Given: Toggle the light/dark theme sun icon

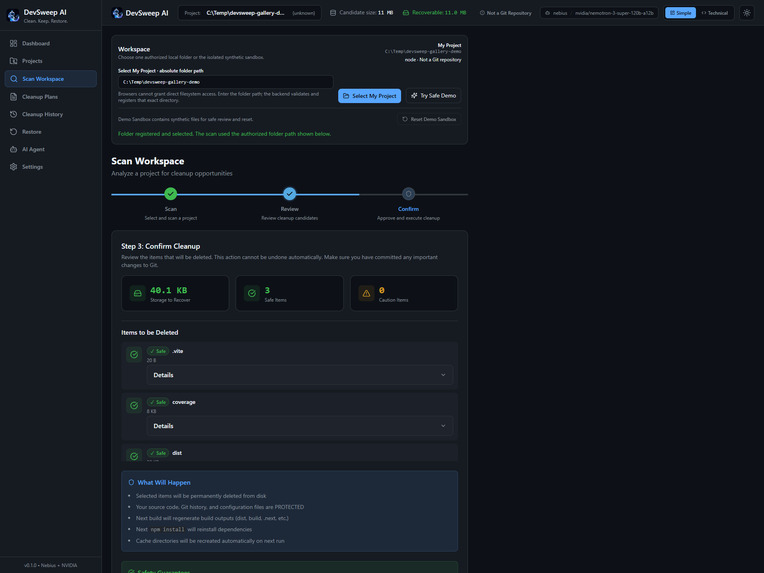Looking at the screenshot, I should (x=746, y=13).
